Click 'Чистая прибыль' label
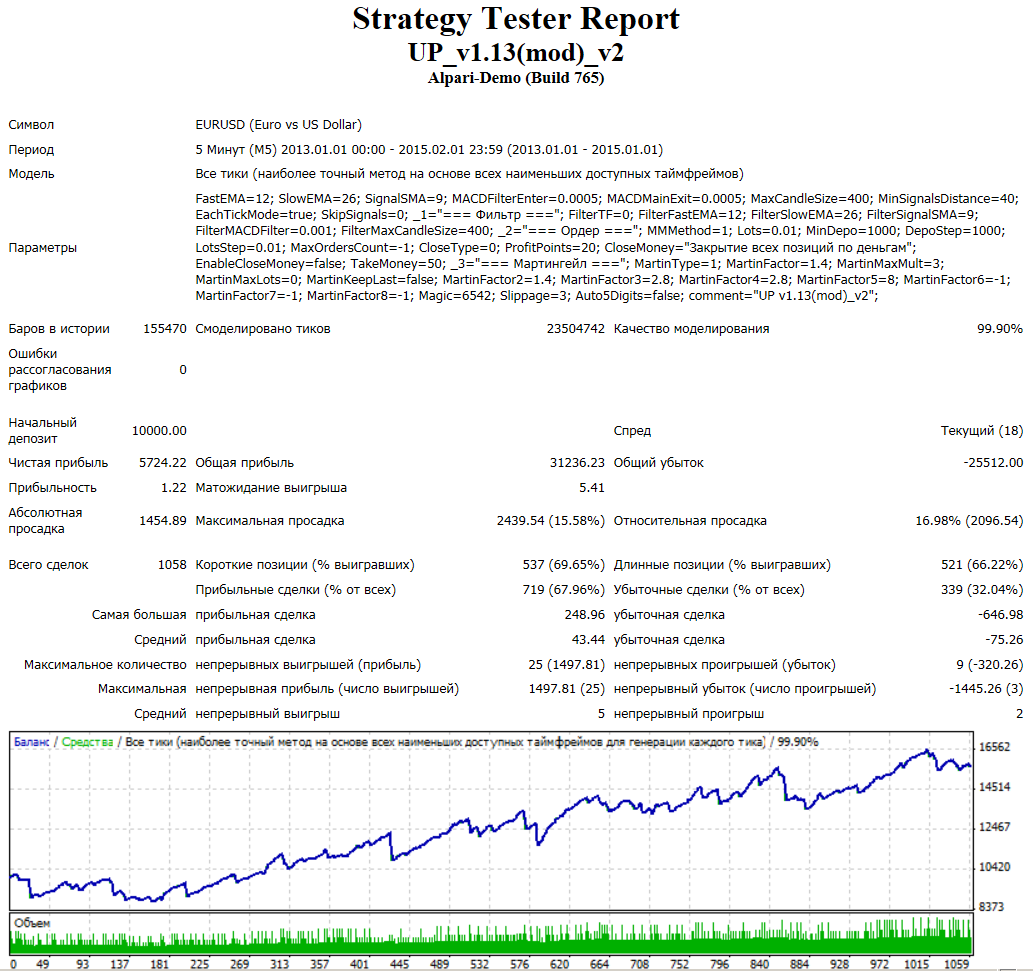The width and height of the screenshot is (1033, 971). coord(58,463)
